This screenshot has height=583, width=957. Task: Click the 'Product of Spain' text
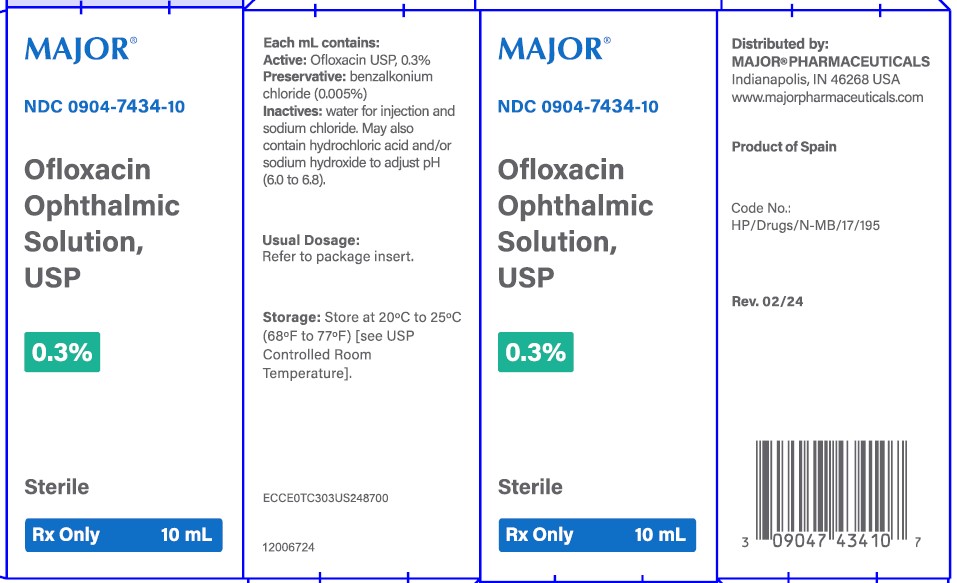pyautogui.click(x=784, y=147)
